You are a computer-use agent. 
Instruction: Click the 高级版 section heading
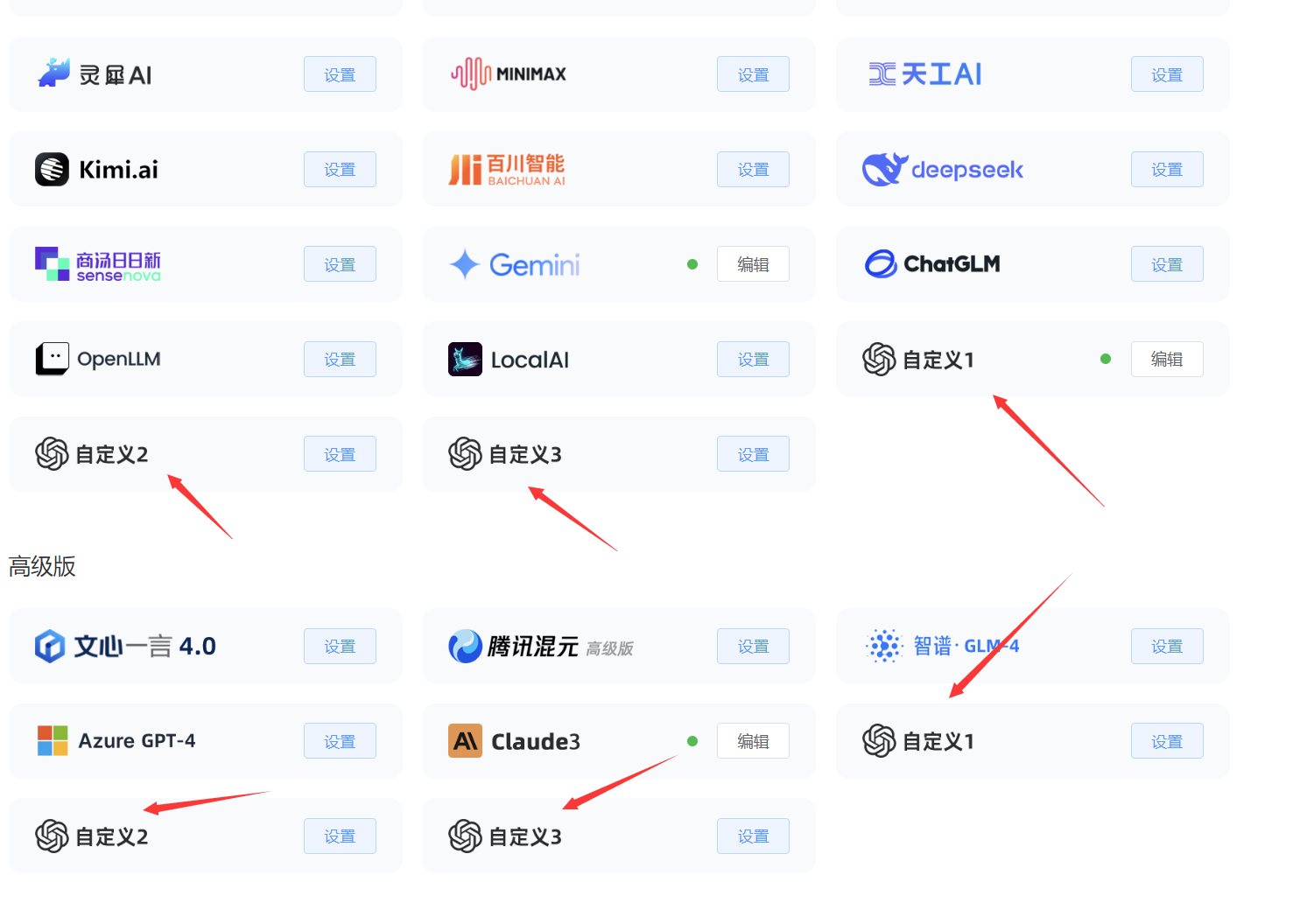click(x=42, y=566)
